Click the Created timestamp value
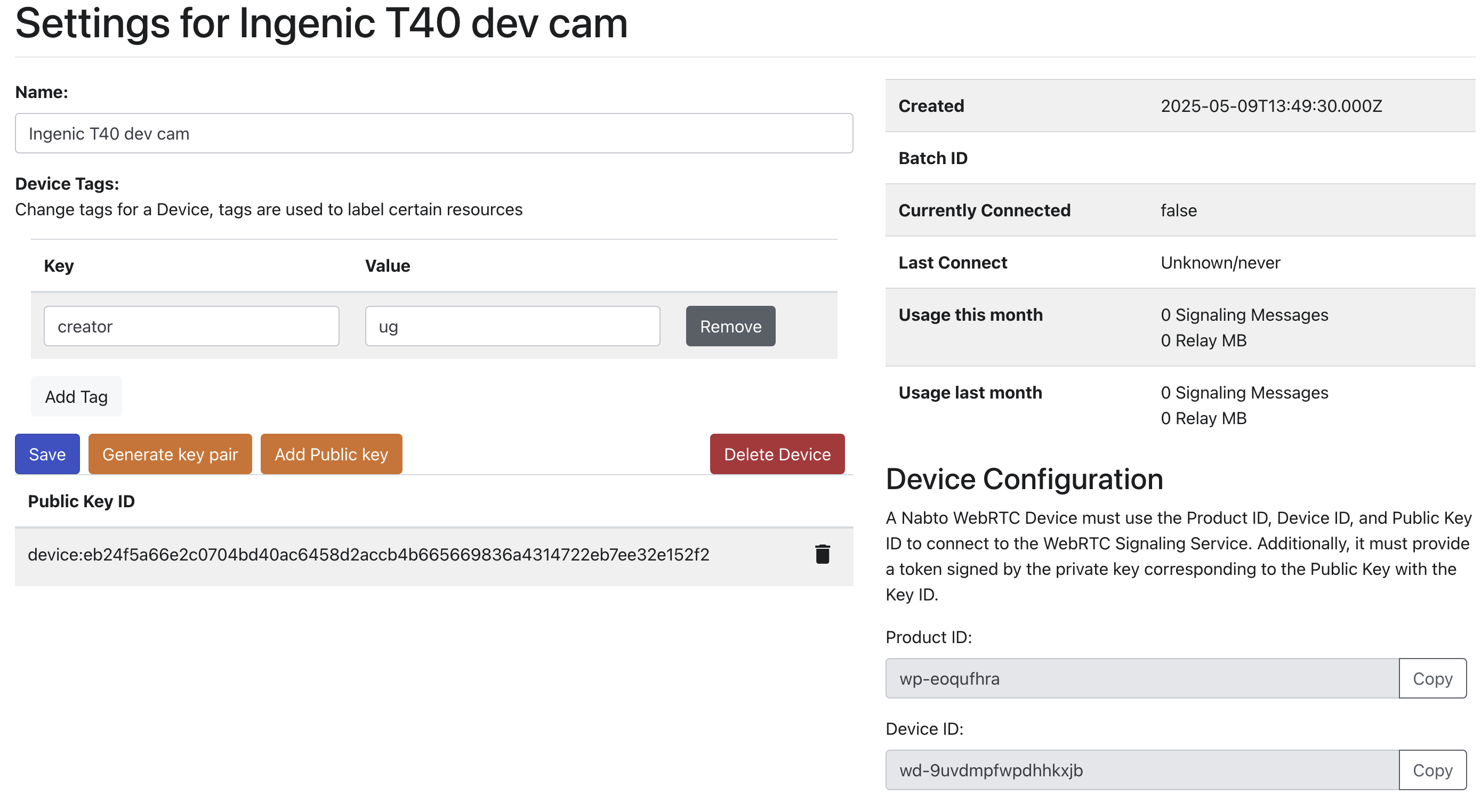The height and width of the screenshot is (812, 1481). 1270,105
